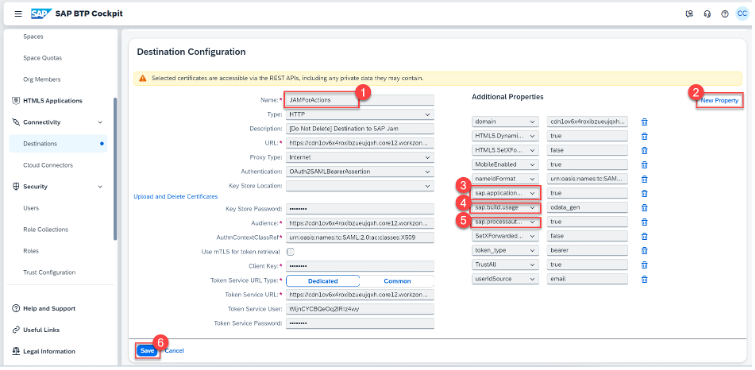Delete the nameIdFormat property
The height and width of the screenshot is (370, 755).
(644, 179)
